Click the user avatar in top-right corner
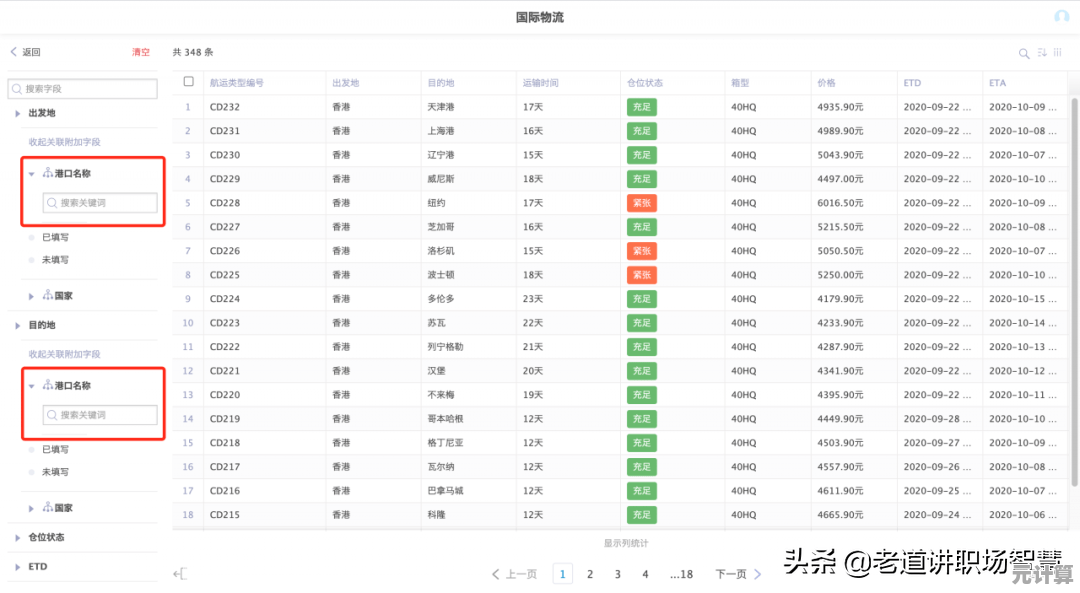1080x593 pixels. tap(1061, 17)
